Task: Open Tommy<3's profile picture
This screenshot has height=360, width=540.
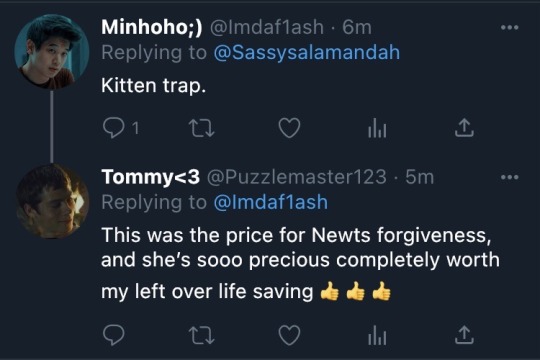Action: coord(52,201)
